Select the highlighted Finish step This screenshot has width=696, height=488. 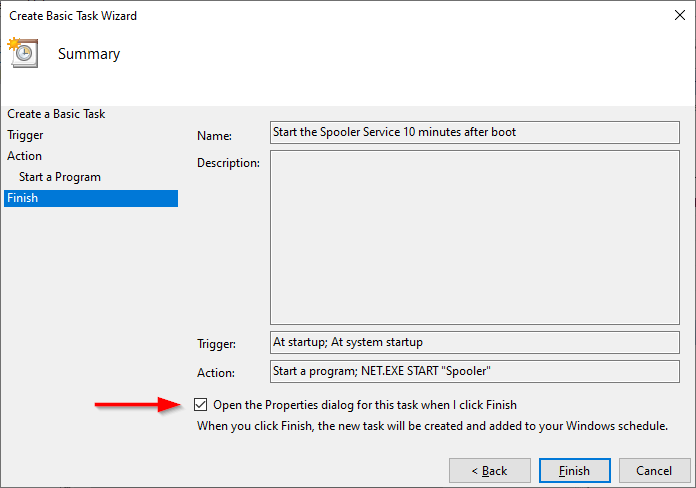click(91, 198)
